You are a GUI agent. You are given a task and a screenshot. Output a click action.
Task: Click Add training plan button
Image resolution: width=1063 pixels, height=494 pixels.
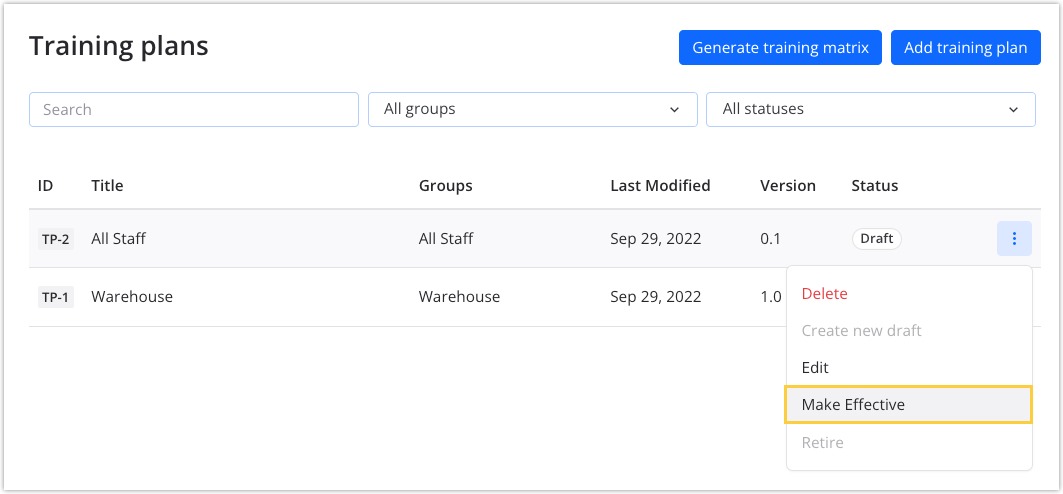965,47
